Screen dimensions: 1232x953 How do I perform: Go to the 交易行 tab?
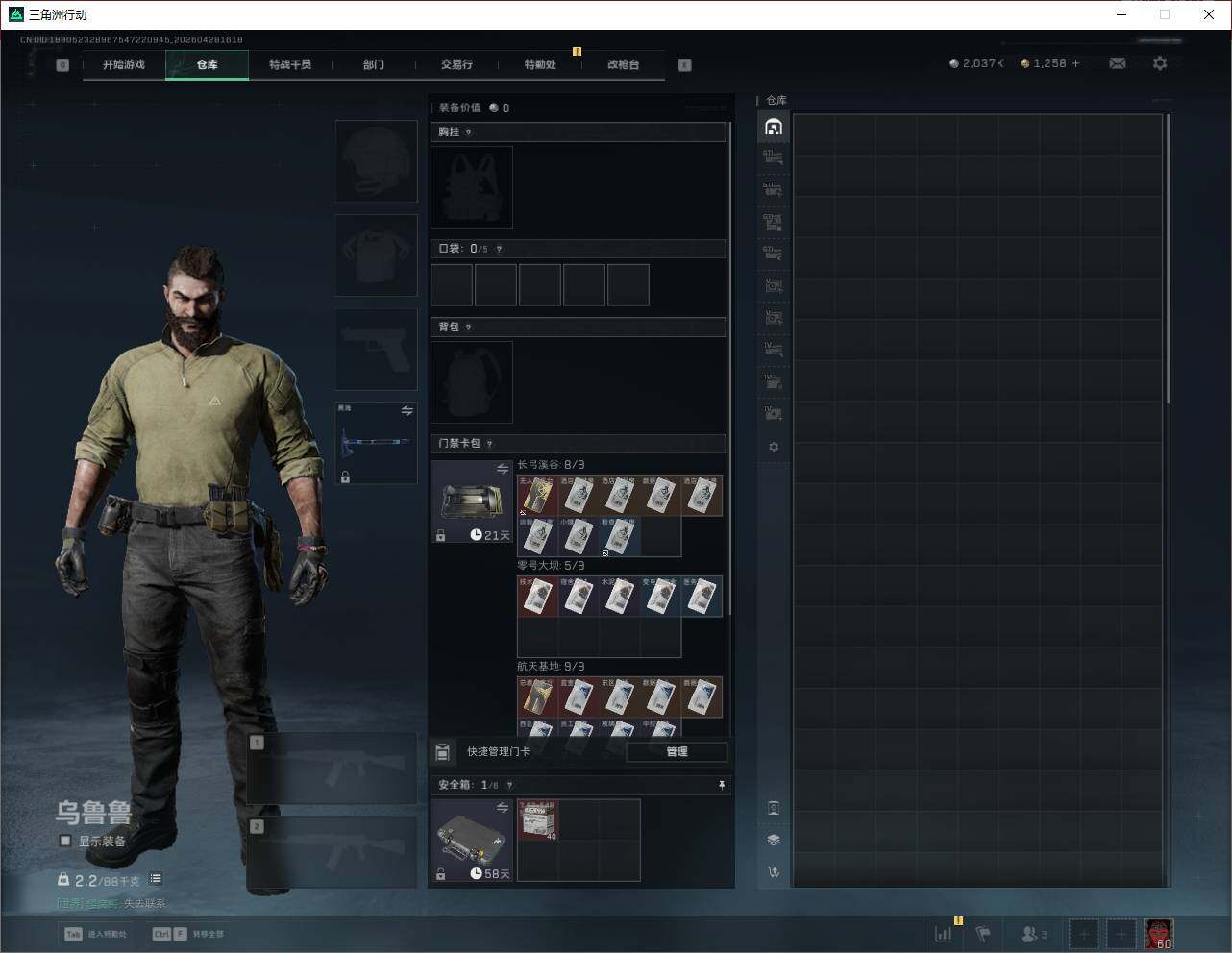(456, 64)
